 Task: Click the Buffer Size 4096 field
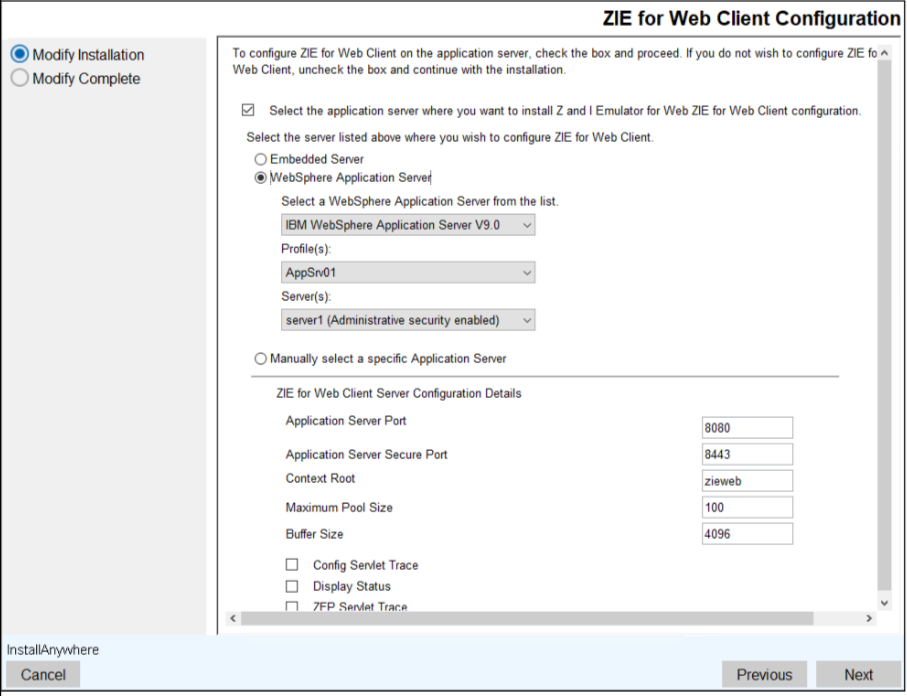click(x=747, y=534)
